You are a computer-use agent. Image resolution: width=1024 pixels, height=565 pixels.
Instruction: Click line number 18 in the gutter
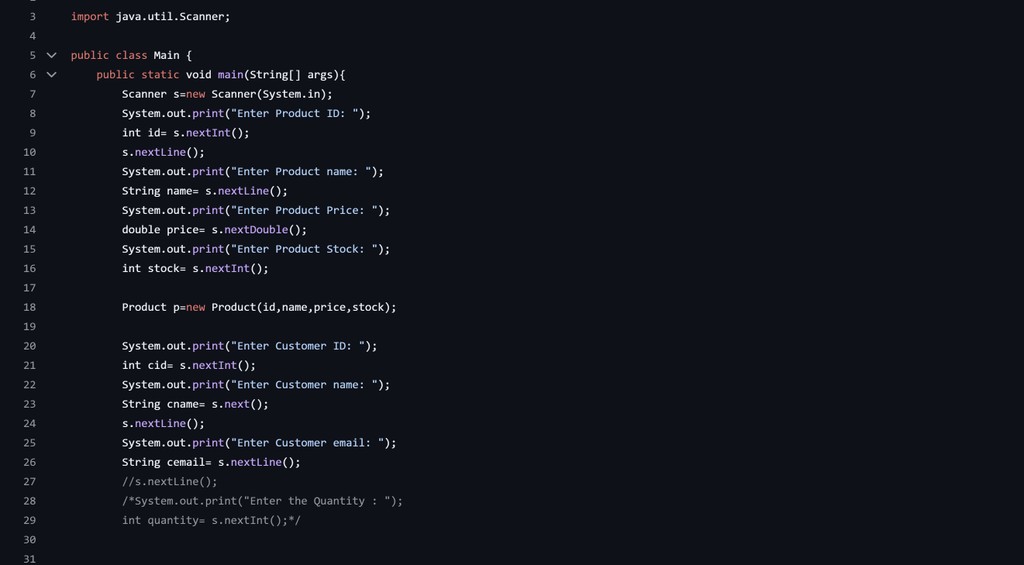pos(29,307)
